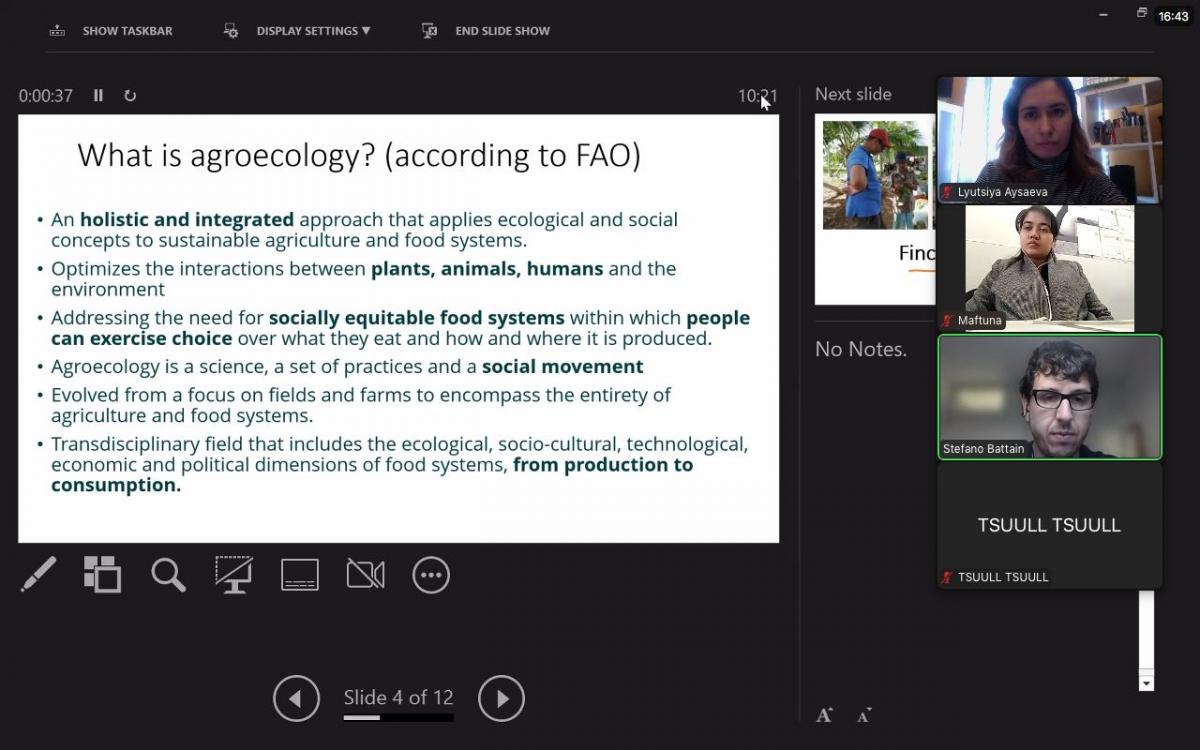Image resolution: width=1200 pixels, height=750 pixels.
Task: Toggle subtitles icon below slide
Action: 300,575
